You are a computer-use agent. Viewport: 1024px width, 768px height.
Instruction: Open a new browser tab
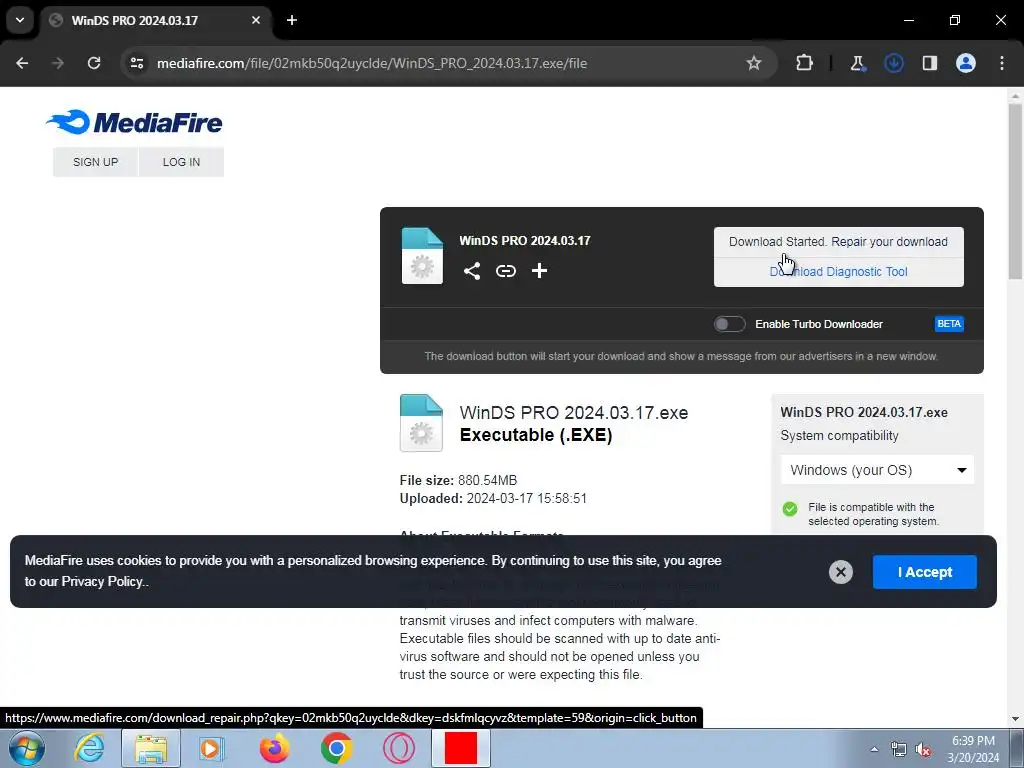(x=292, y=20)
